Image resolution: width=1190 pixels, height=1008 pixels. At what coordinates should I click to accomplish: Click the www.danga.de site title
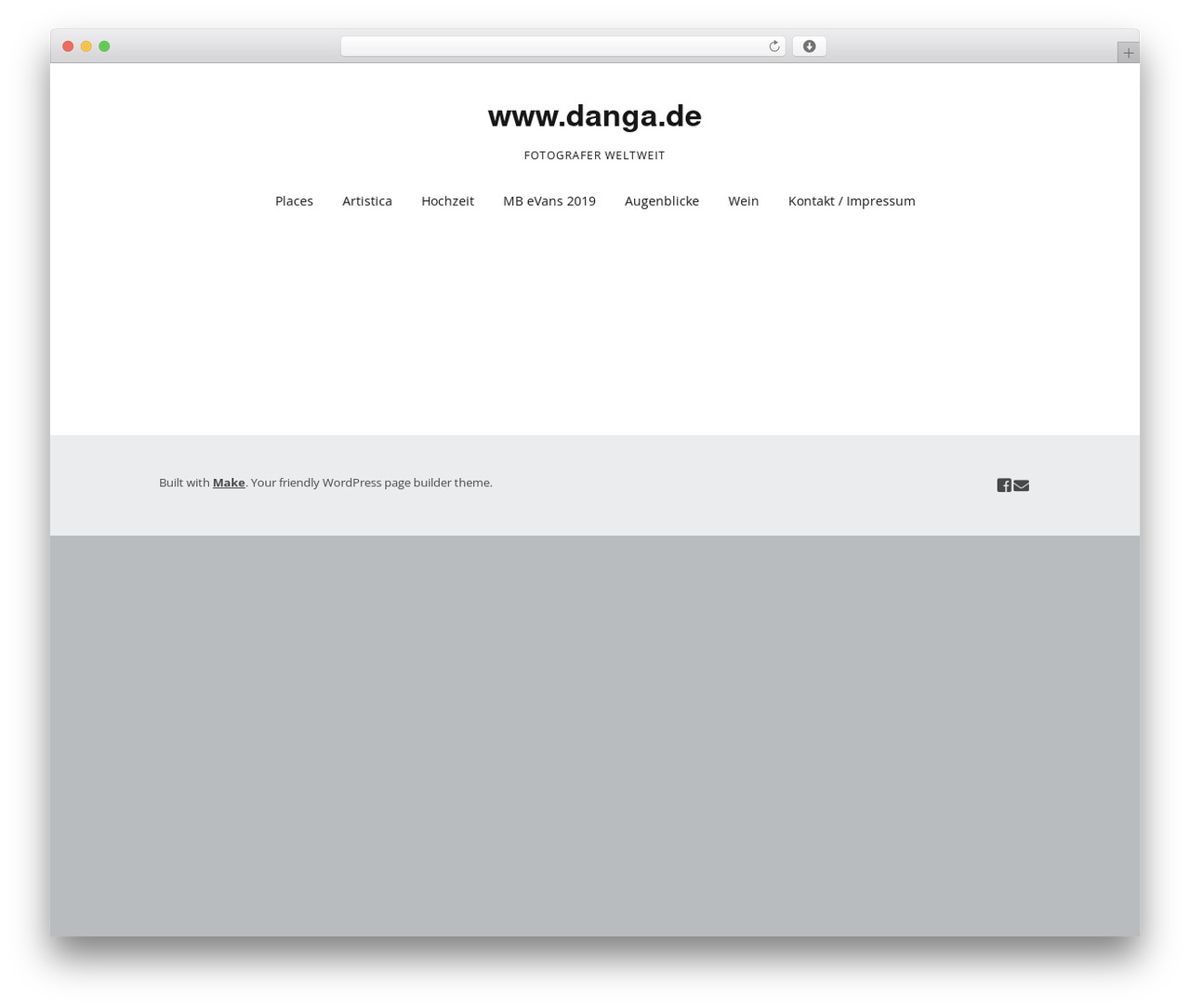(595, 116)
